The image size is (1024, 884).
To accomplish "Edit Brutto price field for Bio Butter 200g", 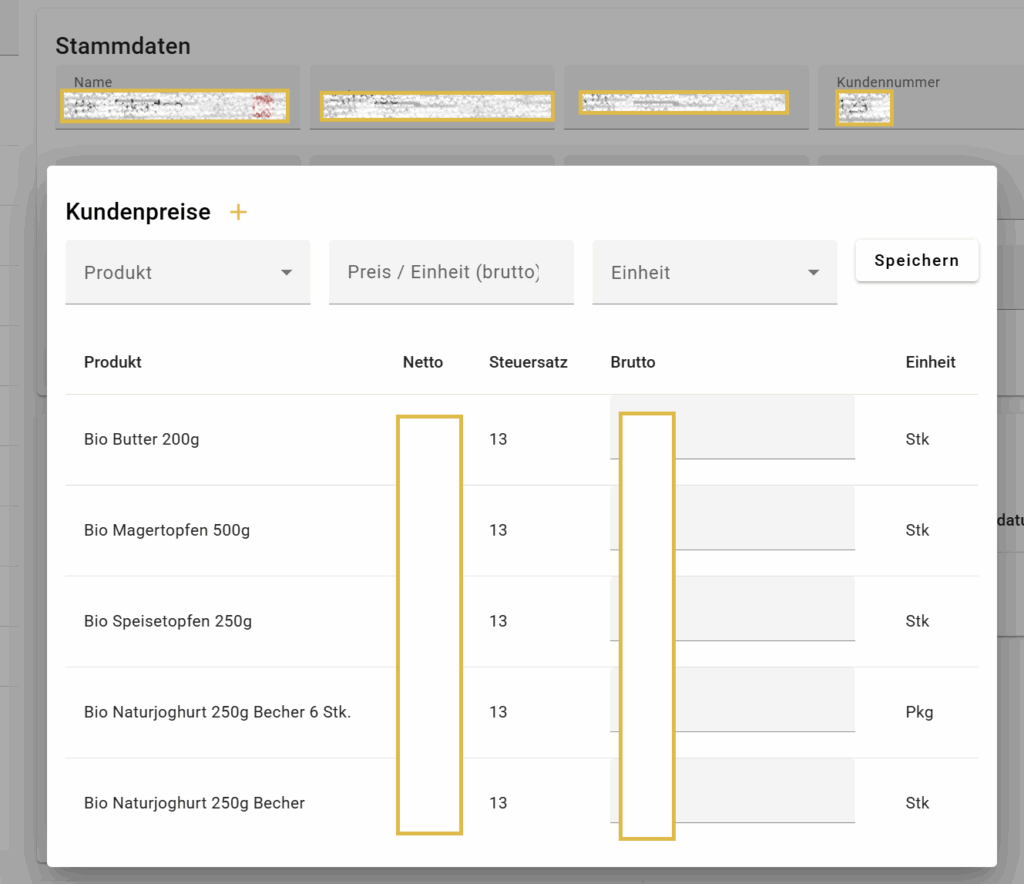I will tap(762, 428).
